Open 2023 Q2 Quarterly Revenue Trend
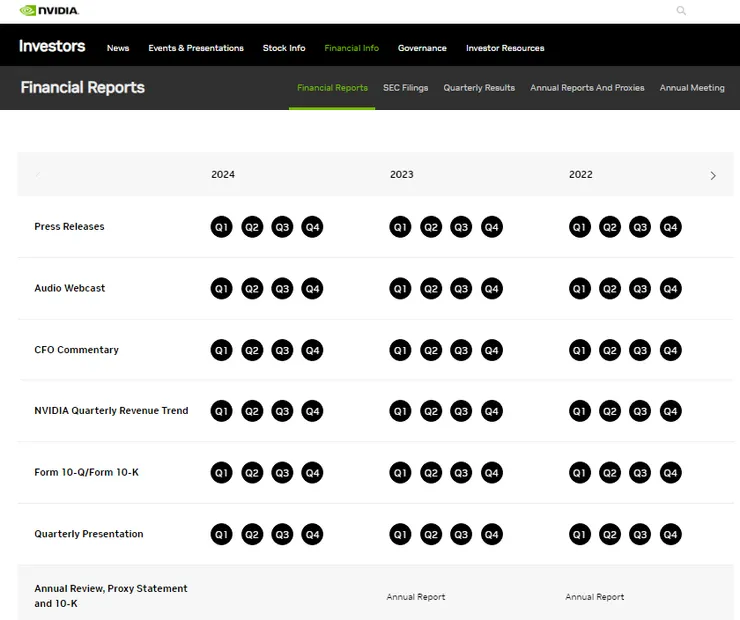 [431, 411]
